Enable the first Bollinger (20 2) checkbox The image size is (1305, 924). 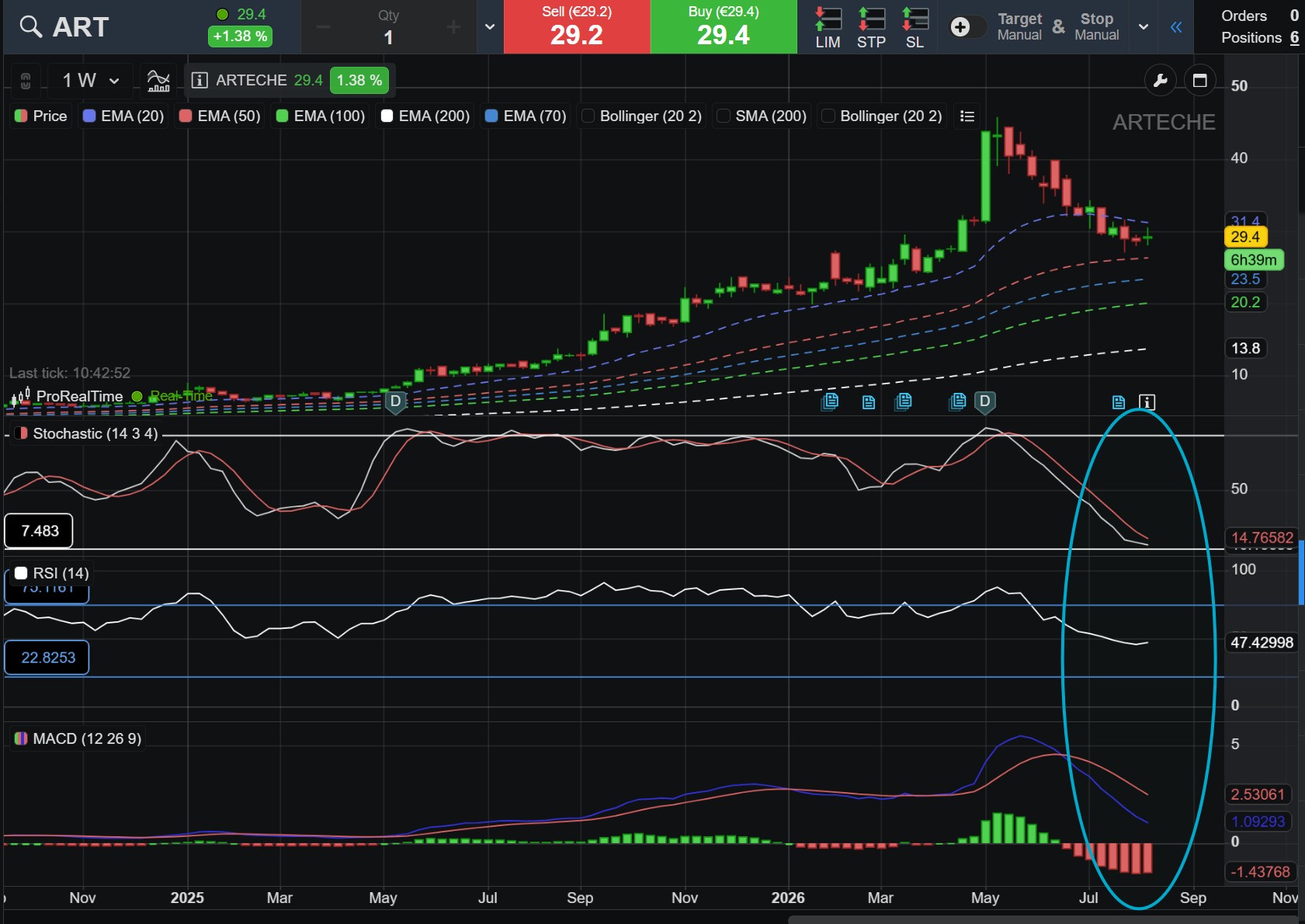(x=588, y=116)
